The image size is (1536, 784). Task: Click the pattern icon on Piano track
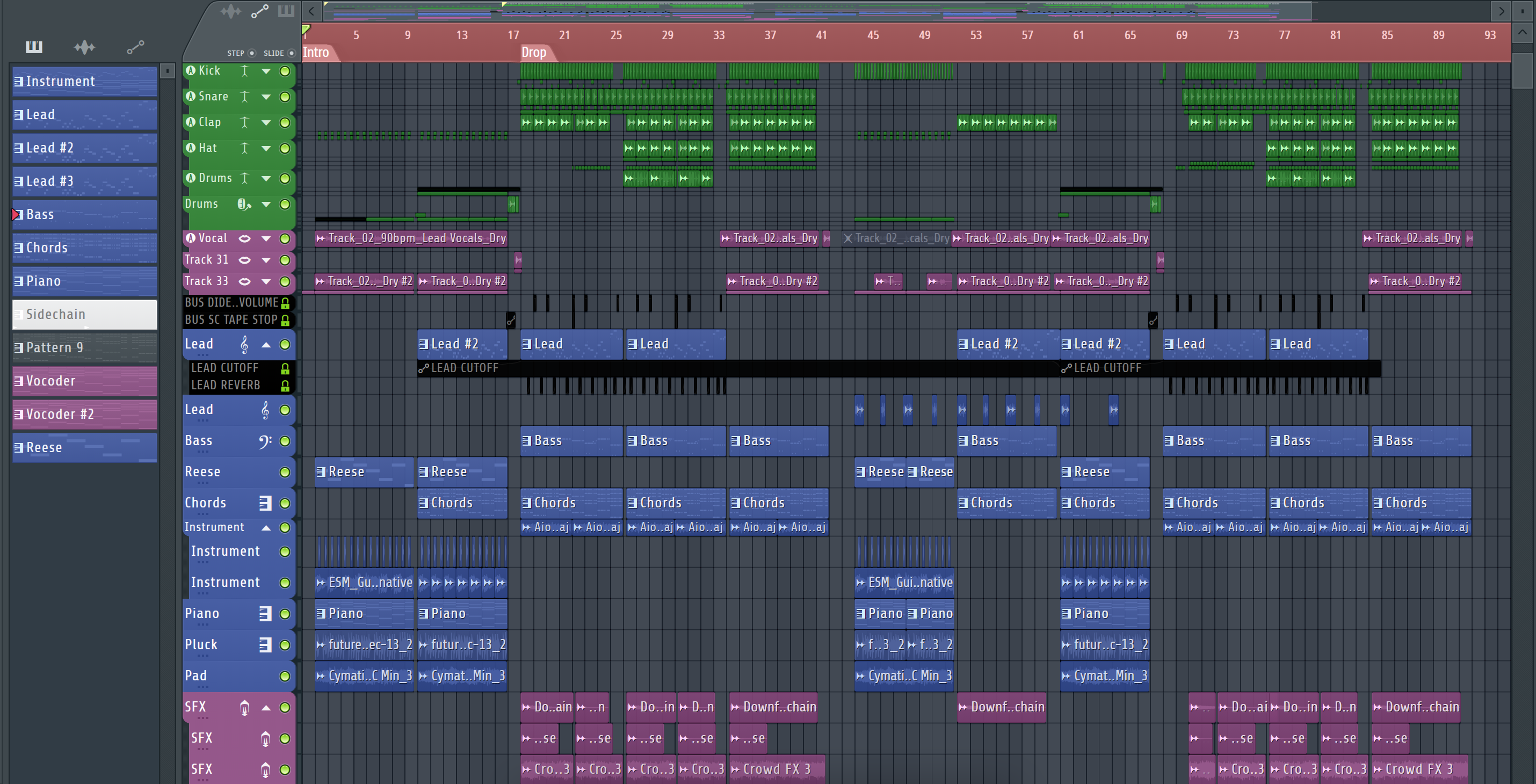pyautogui.click(x=265, y=613)
